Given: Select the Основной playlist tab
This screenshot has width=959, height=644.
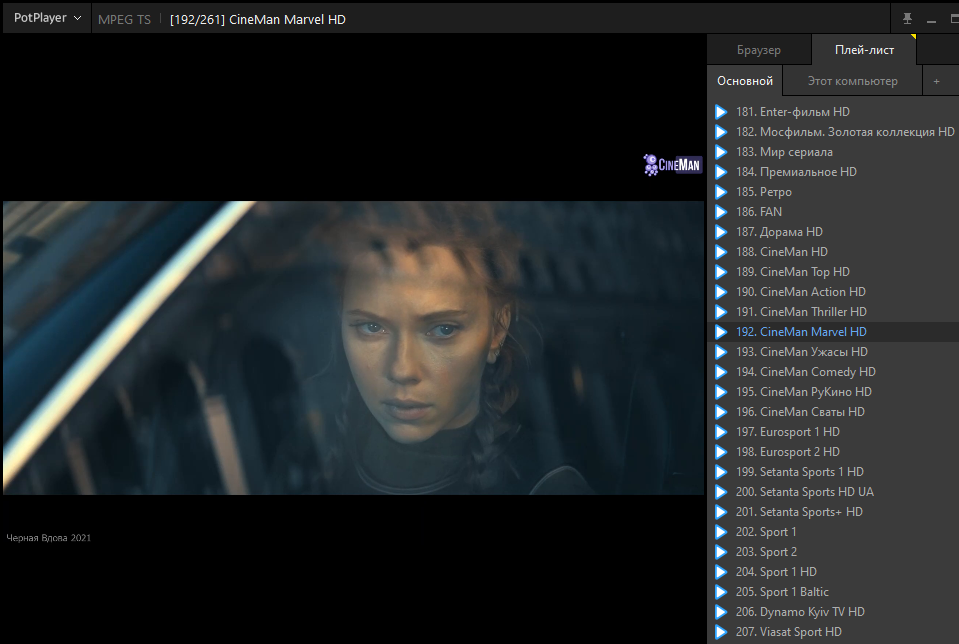Looking at the screenshot, I should [744, 81].
